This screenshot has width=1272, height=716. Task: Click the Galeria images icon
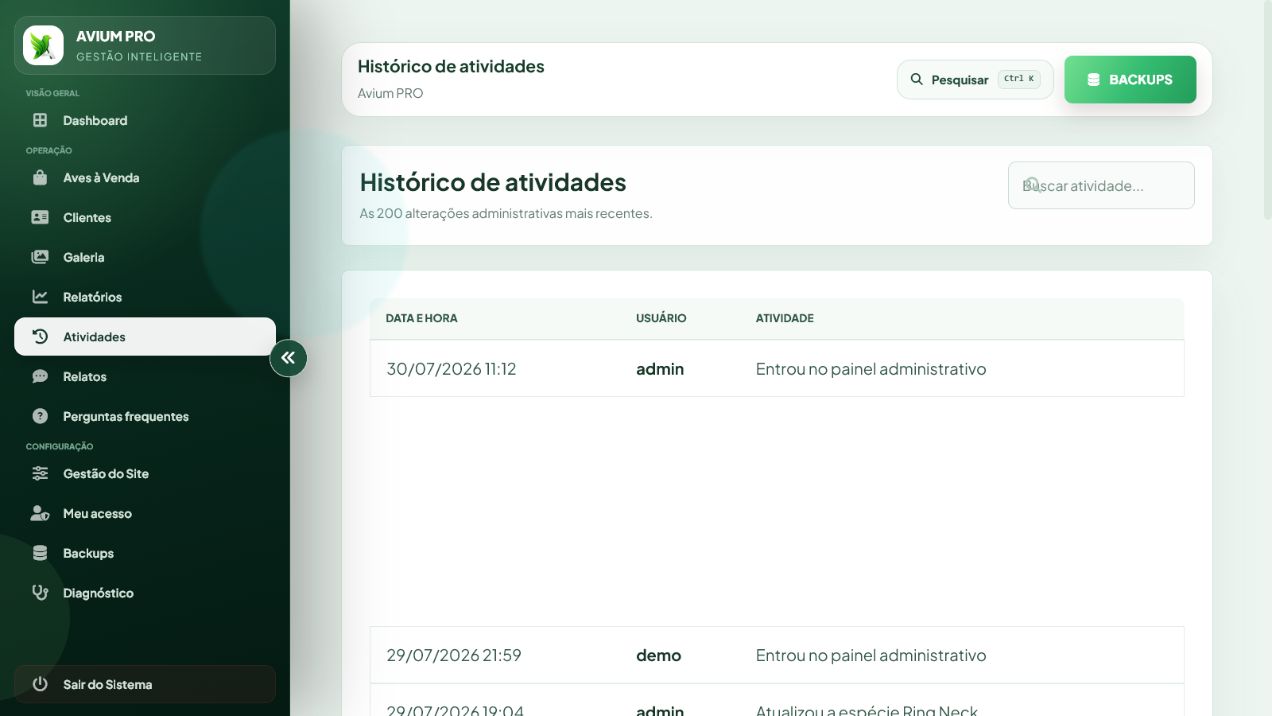(40, 257)
